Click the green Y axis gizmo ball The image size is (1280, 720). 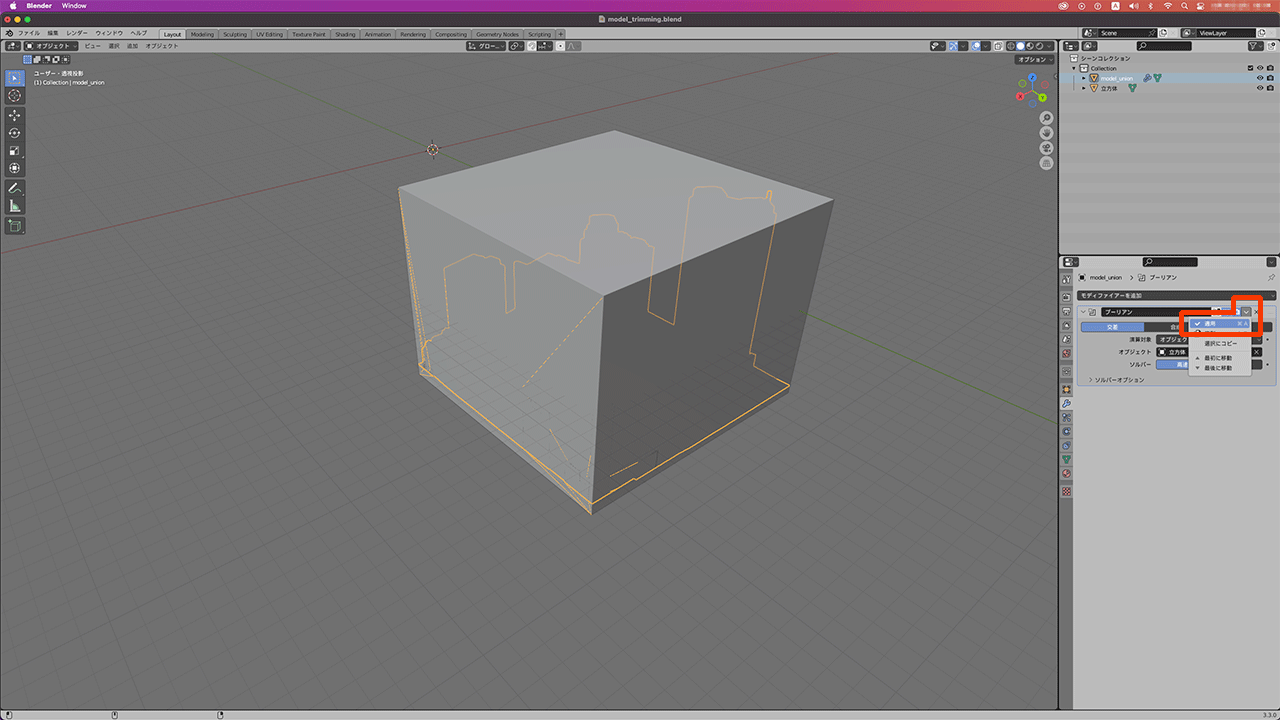pyautogui.click(x=1042, y=98)
